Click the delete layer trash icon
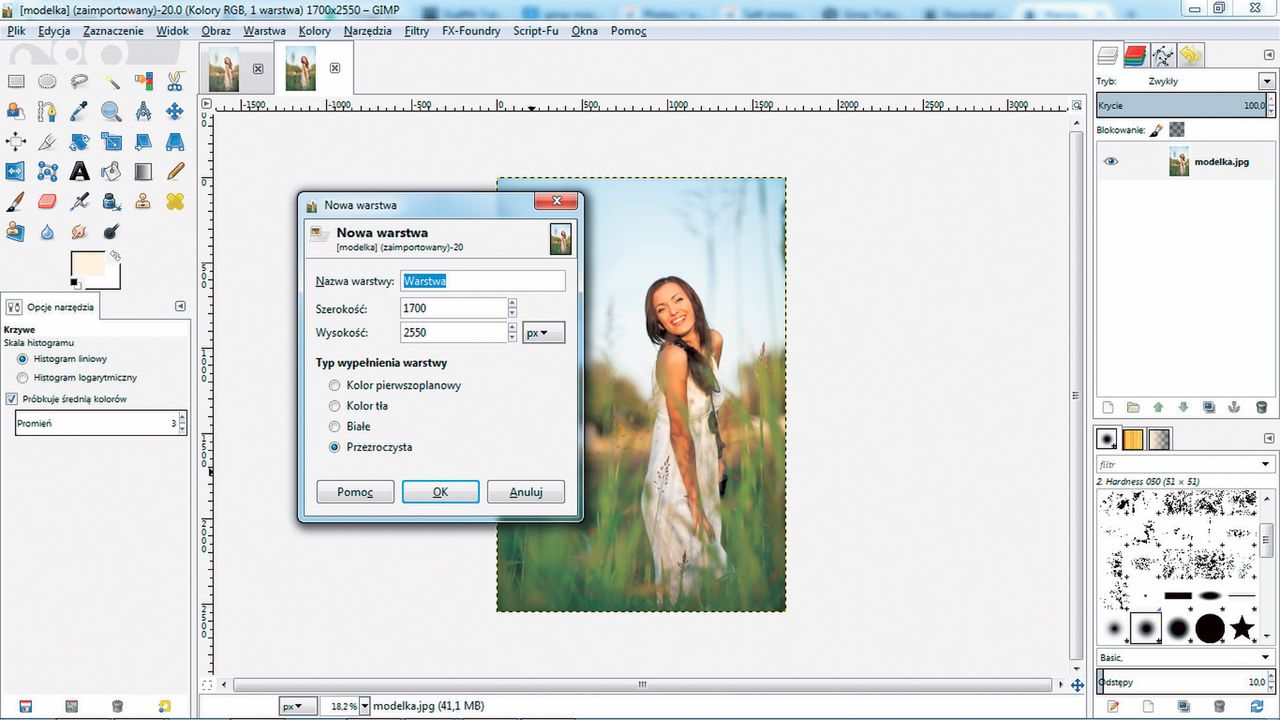 click(x=1261, y=407)
